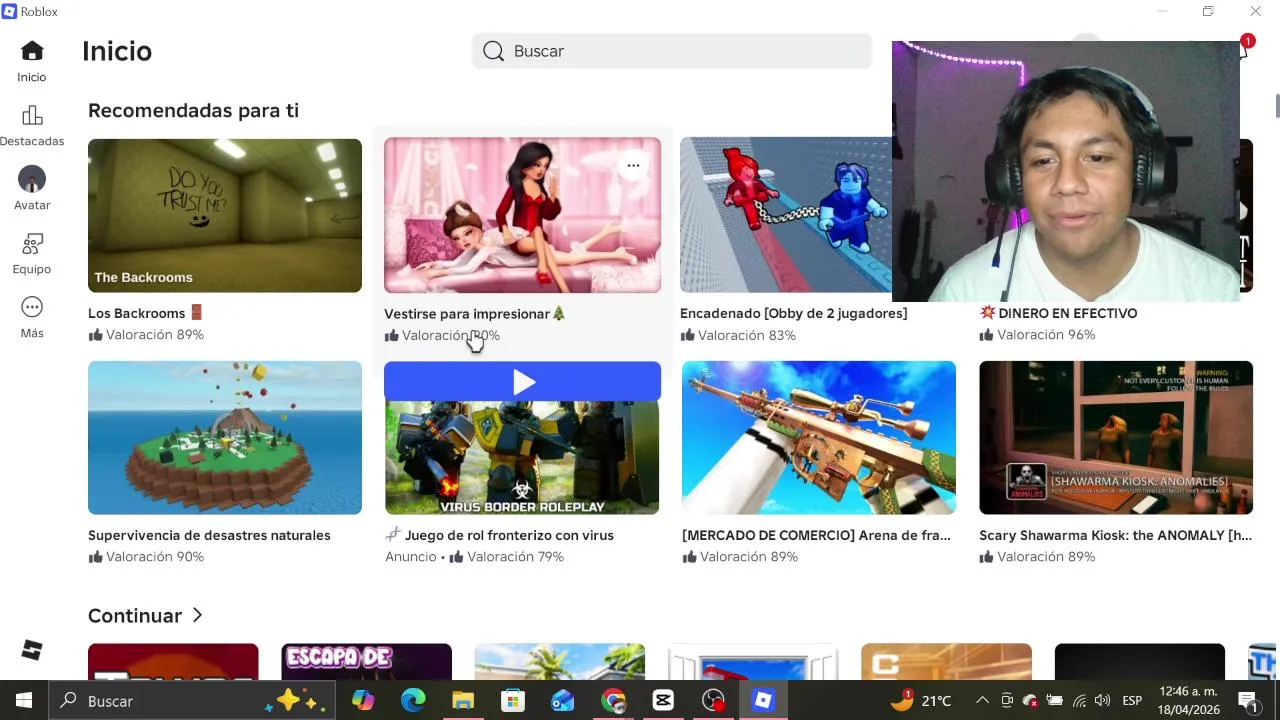The height and width of the screenshot is (720, 1280).
Task: Open Copilot from the taskbar
Action: pos(363,701)
